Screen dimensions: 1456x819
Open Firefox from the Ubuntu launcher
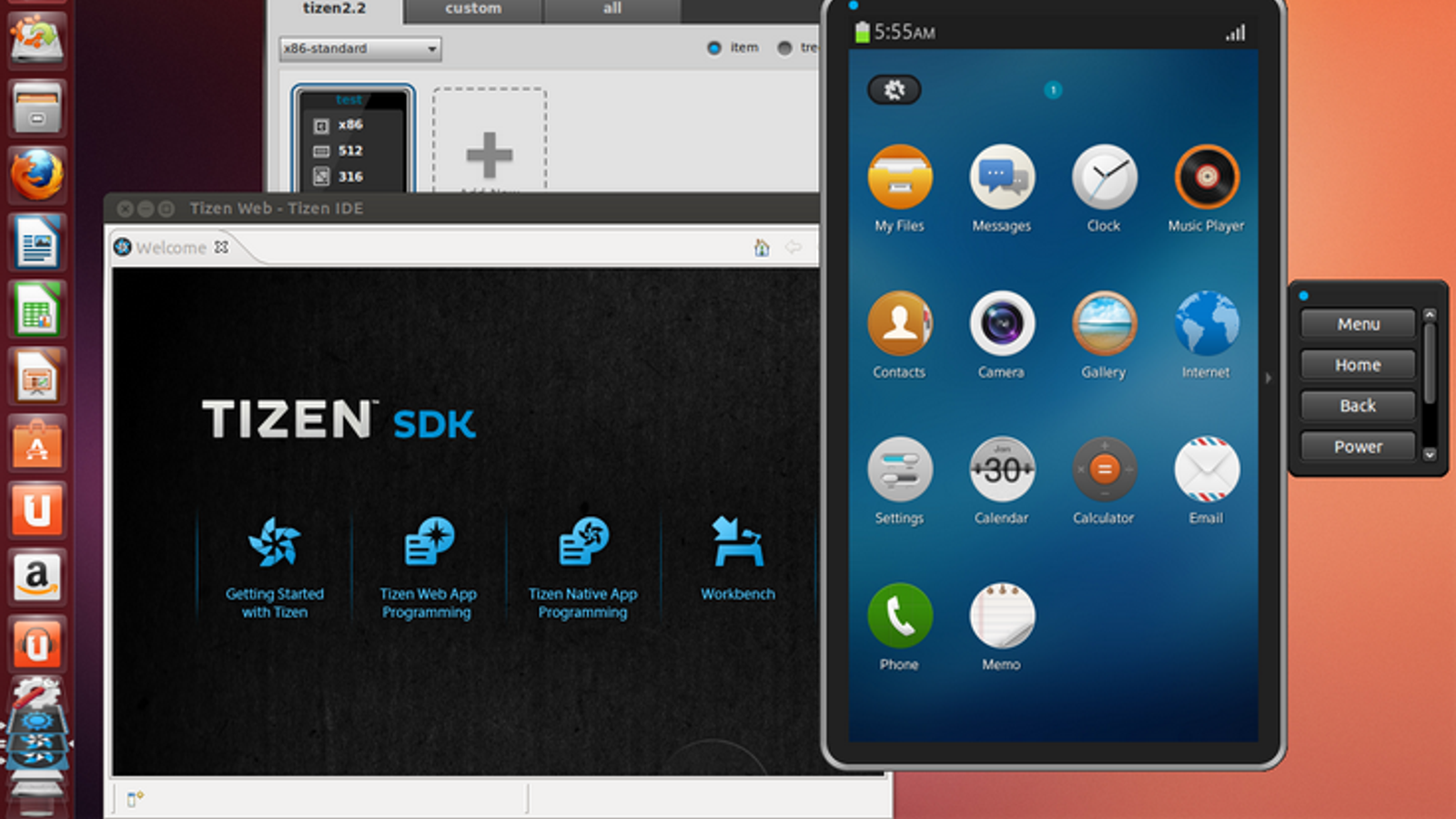click(x=37, y=175)
